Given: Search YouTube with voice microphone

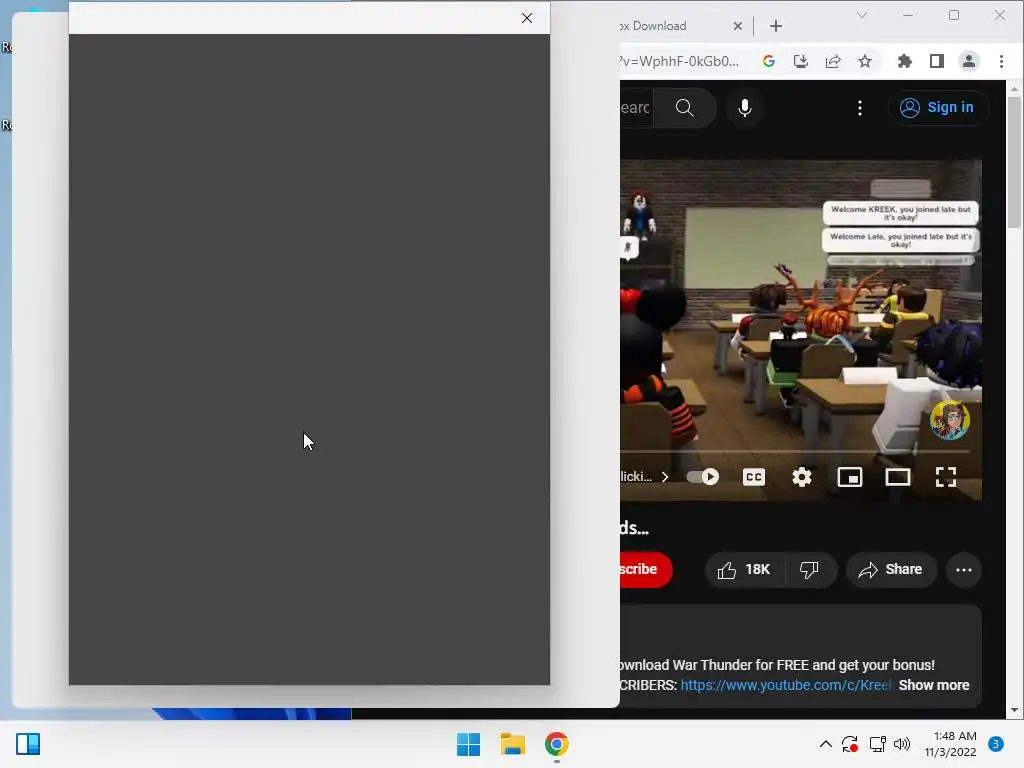Looking at the screenshot, I should point(744,108).
